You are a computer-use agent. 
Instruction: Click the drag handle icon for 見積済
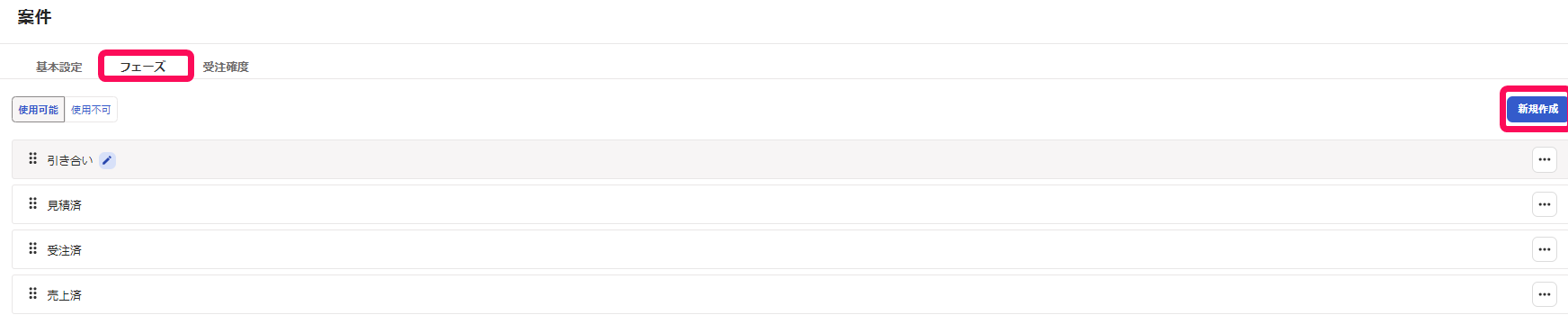(x=32, y=203)
